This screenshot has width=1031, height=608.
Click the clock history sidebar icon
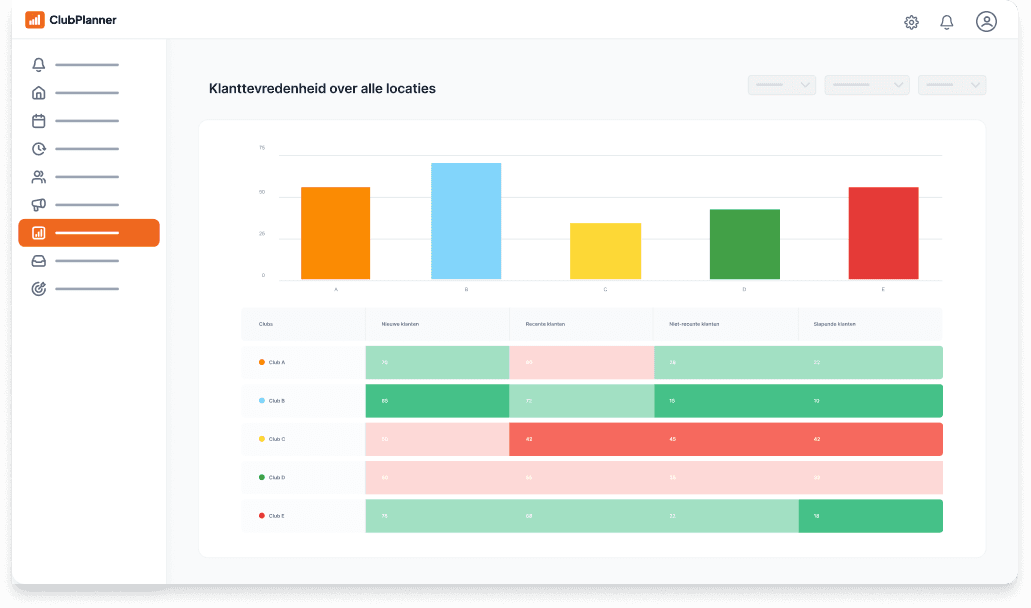point(39,149)
